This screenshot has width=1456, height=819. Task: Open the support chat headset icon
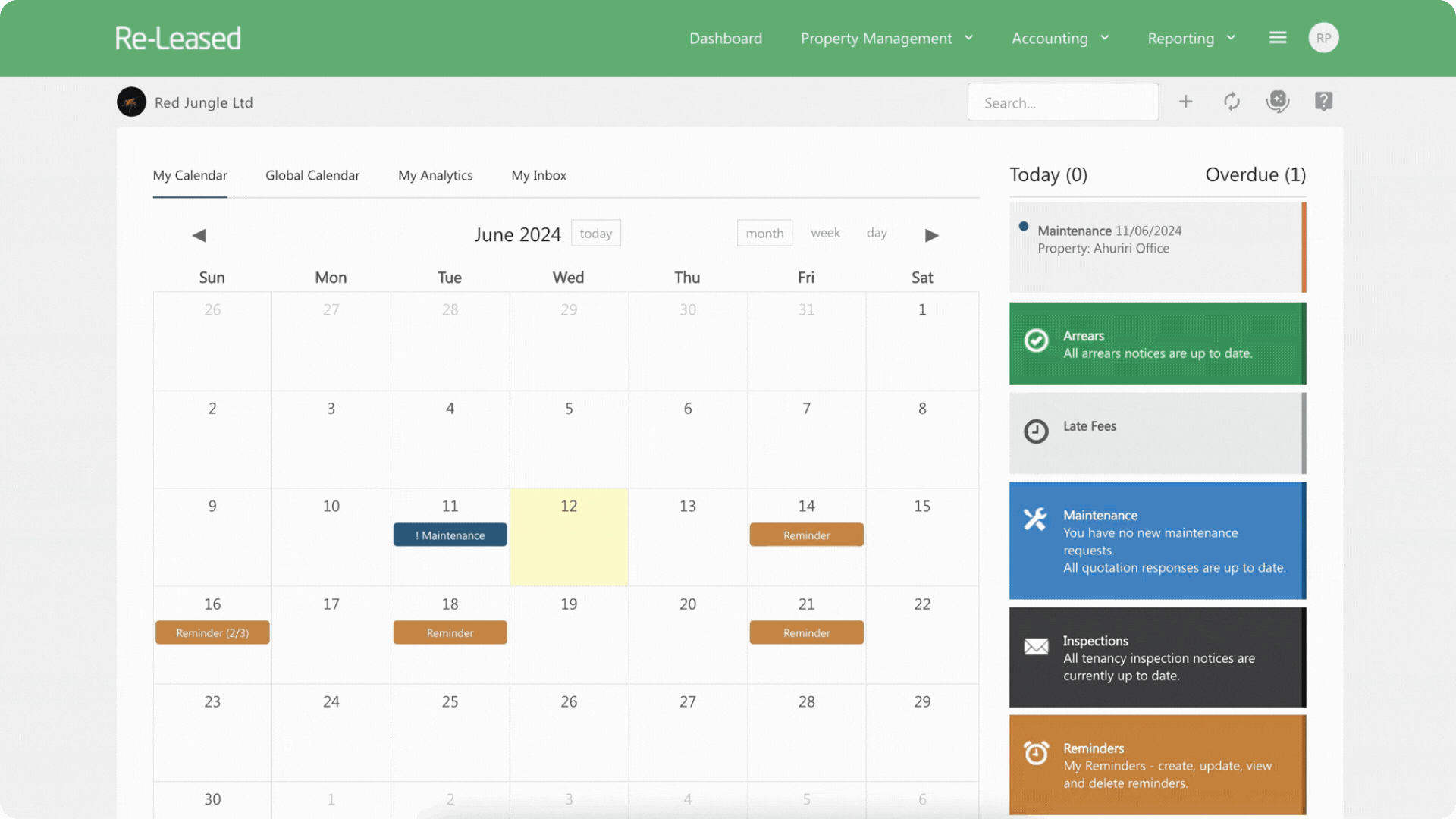(x=1278, y=102)
